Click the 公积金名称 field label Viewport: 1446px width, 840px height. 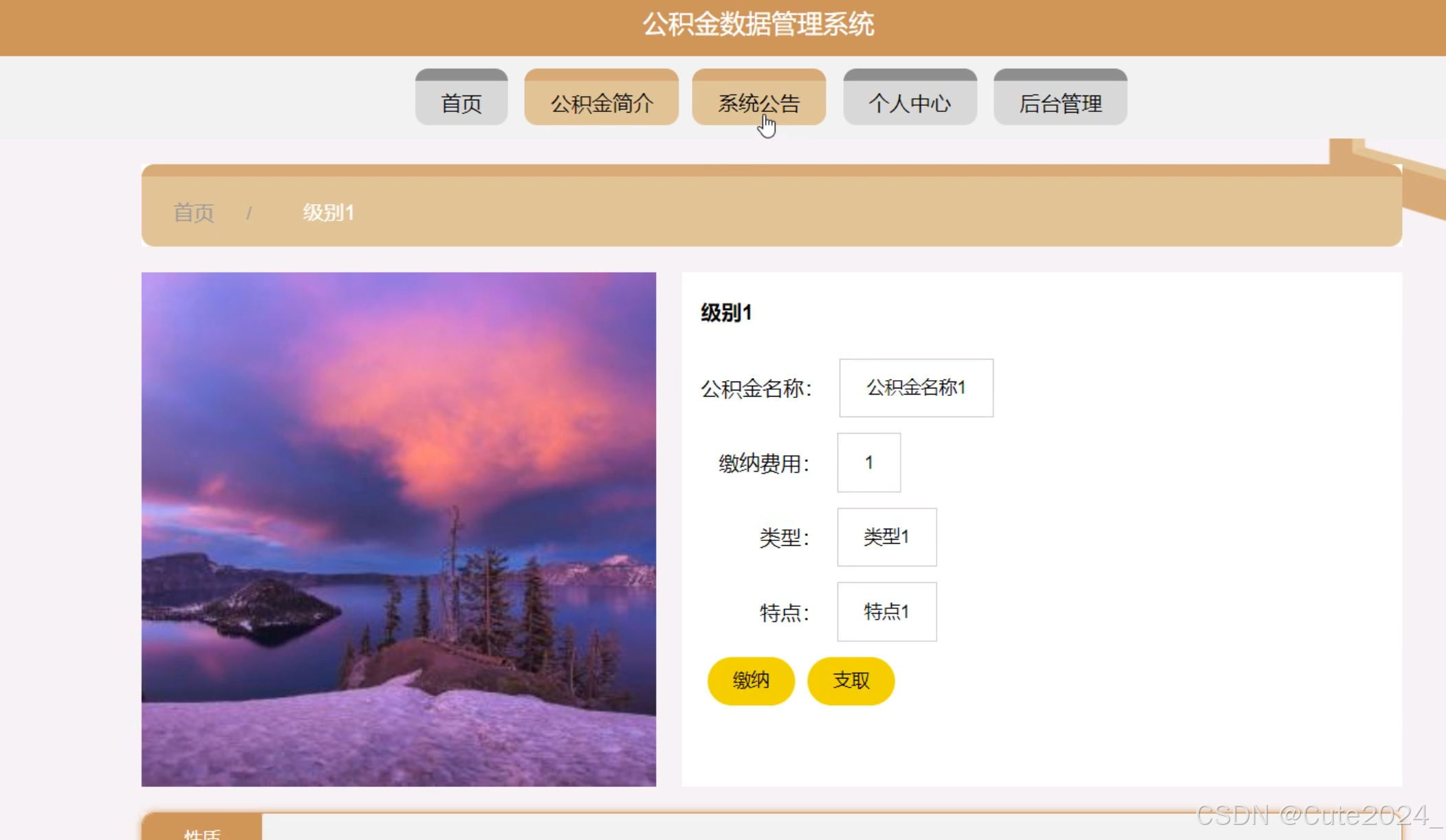756,388
